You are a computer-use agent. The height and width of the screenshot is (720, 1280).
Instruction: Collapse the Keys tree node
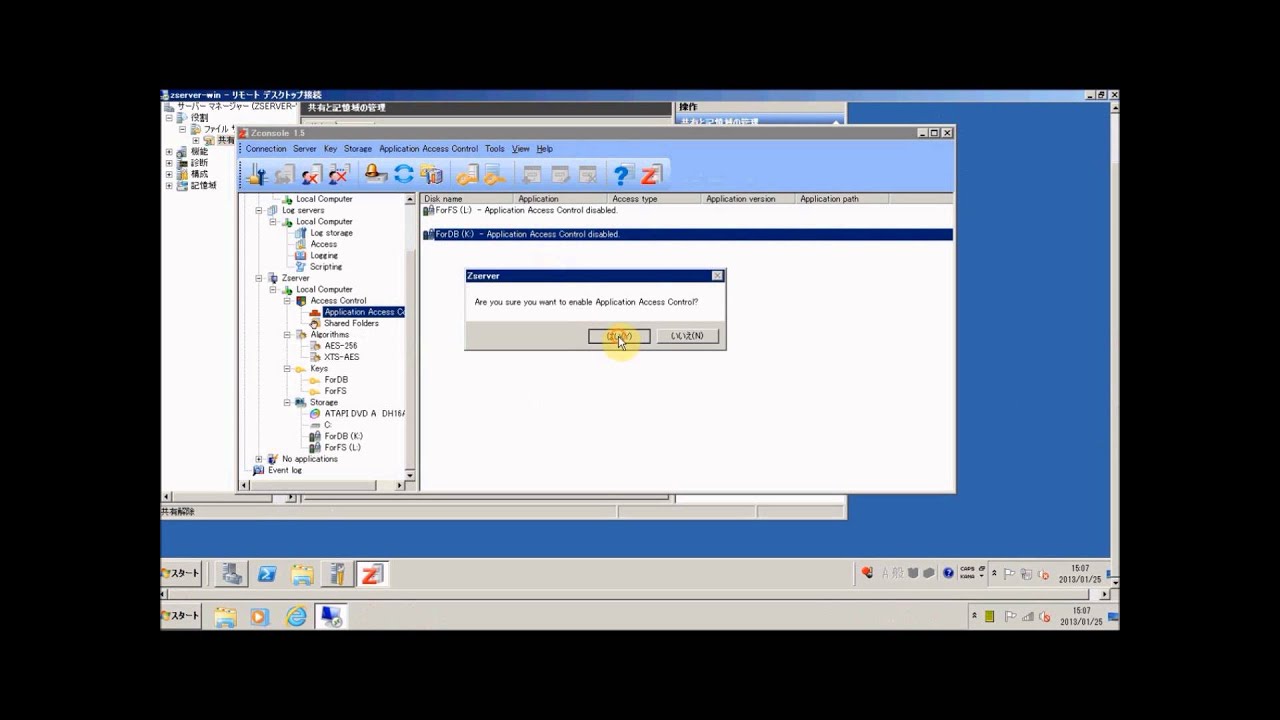tap(287, 369)
